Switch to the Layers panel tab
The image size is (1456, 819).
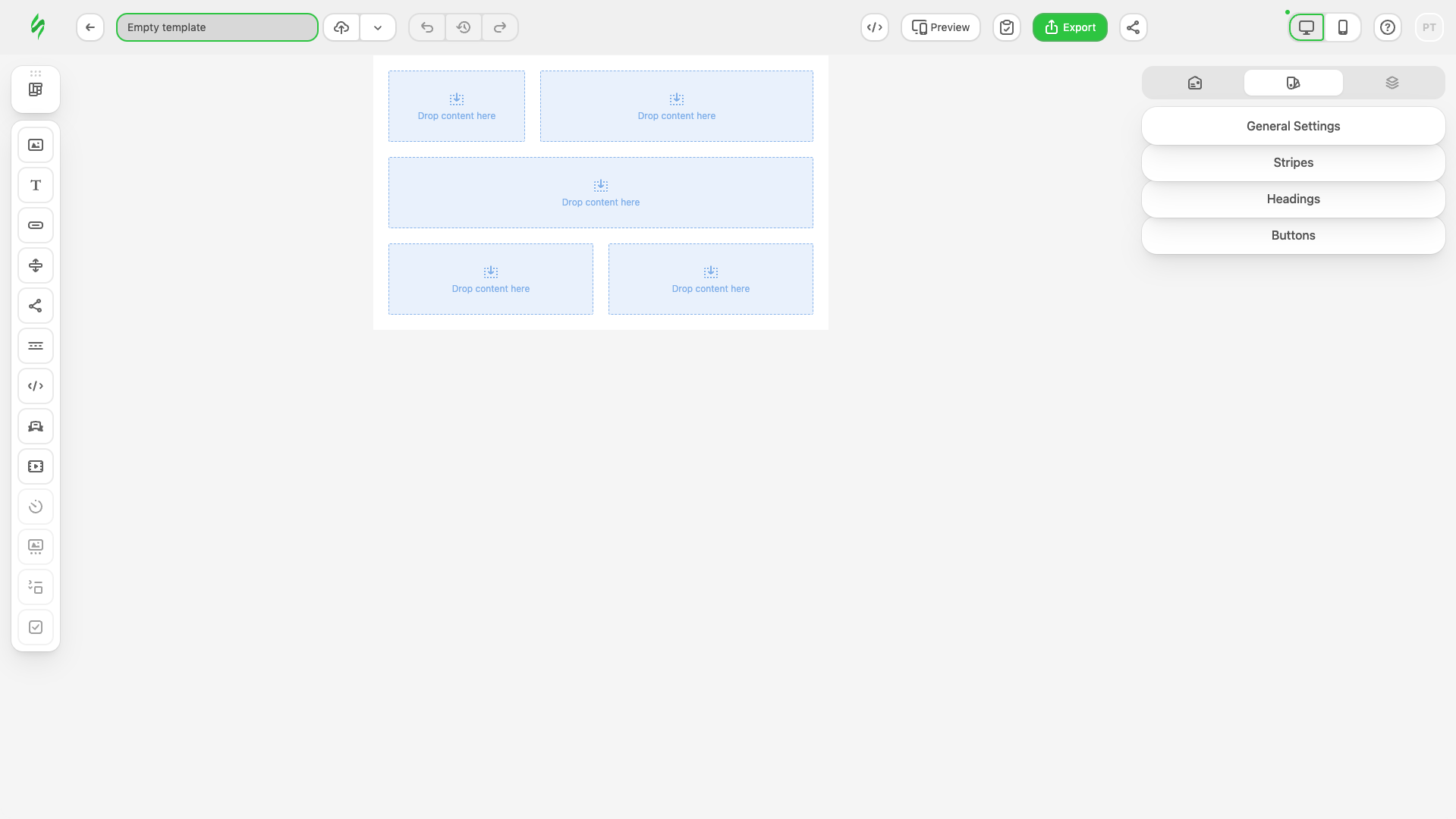(1392, 82)
